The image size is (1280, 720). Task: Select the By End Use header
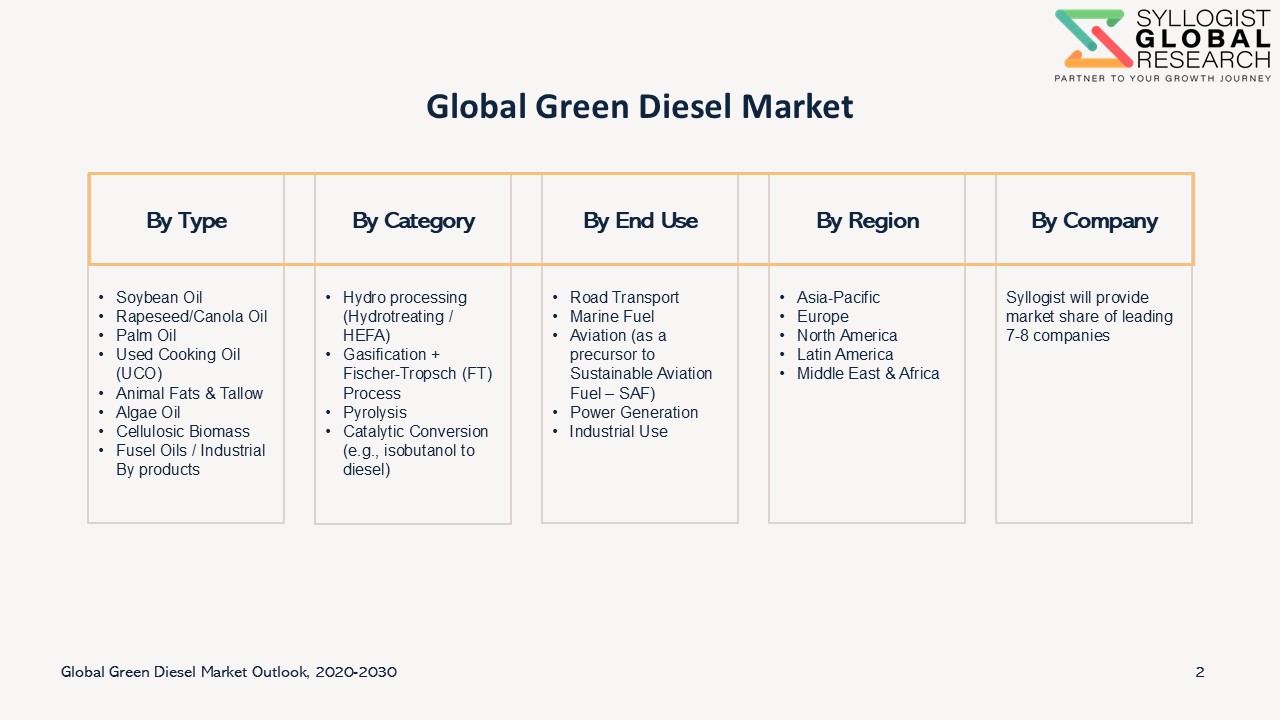(640, 220)
